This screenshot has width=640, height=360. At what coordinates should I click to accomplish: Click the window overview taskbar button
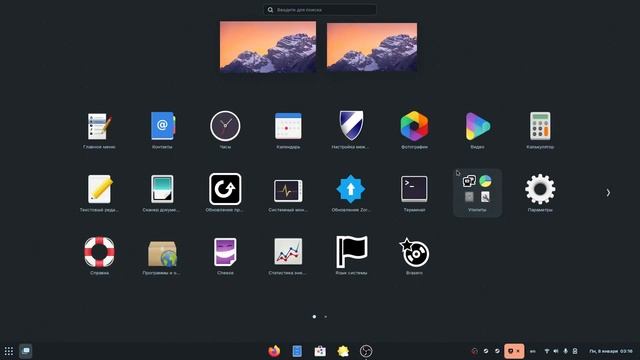(x=26, y=351)
